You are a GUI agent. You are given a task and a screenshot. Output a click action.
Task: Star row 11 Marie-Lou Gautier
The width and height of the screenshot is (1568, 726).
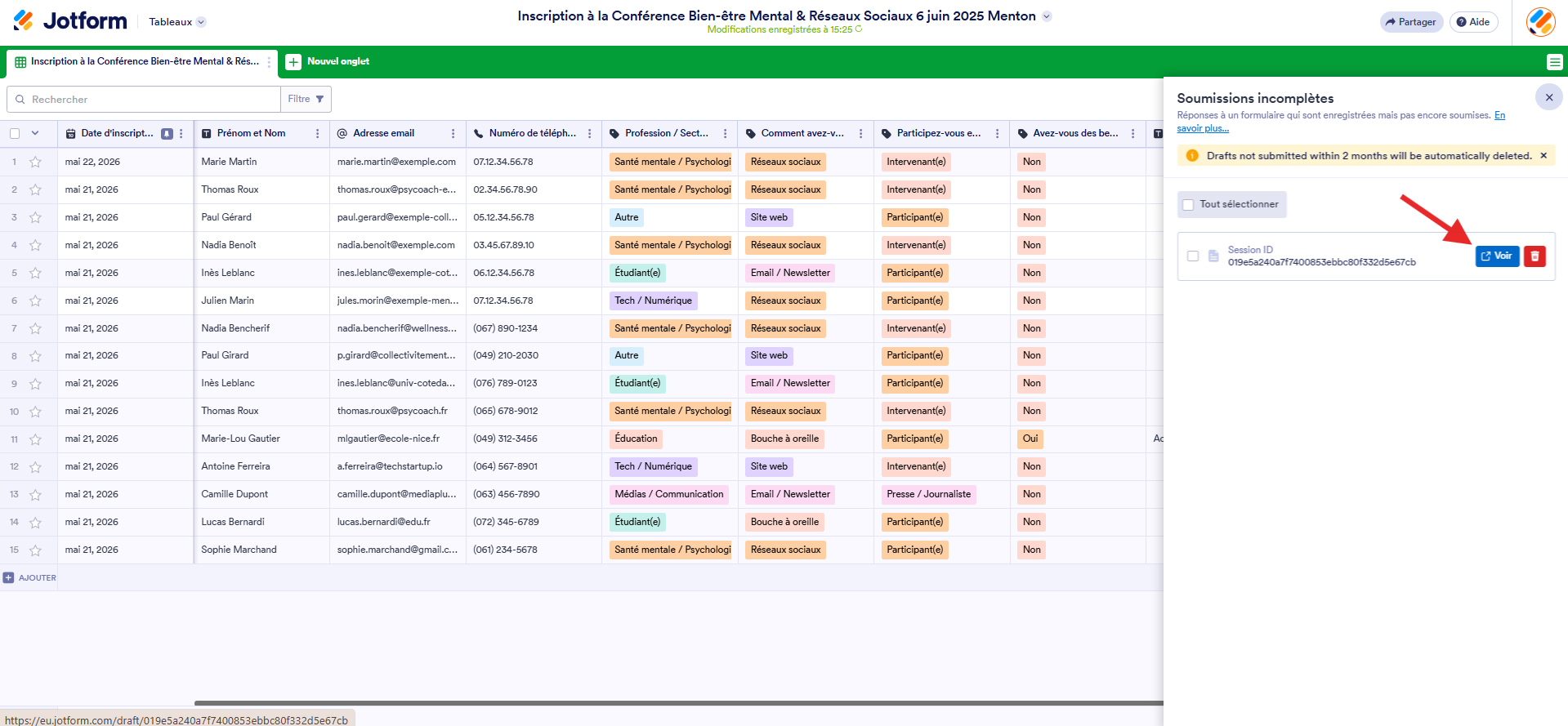click(35, 439)
